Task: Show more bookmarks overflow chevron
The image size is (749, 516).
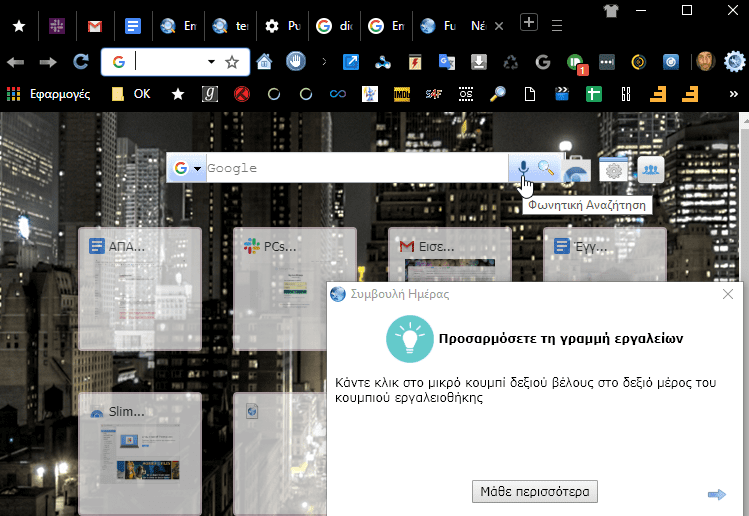Action: [734, 94]
